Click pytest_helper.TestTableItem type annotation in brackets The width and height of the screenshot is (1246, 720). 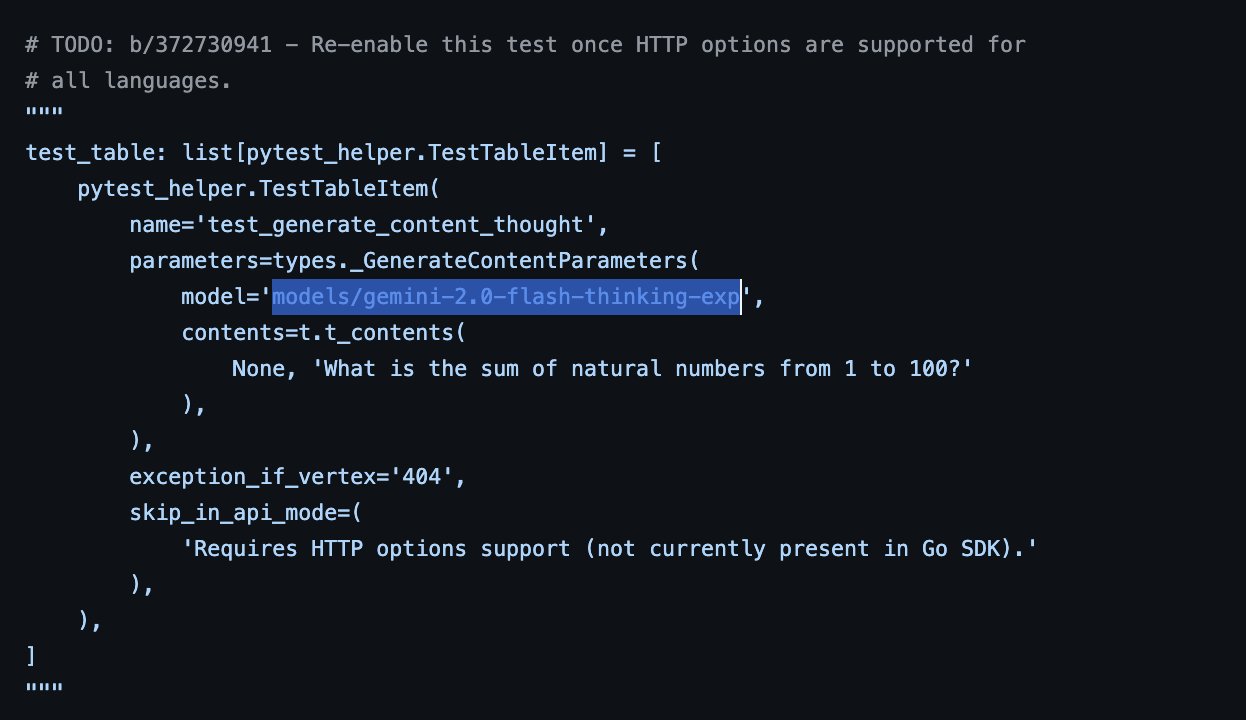[419, 153]
